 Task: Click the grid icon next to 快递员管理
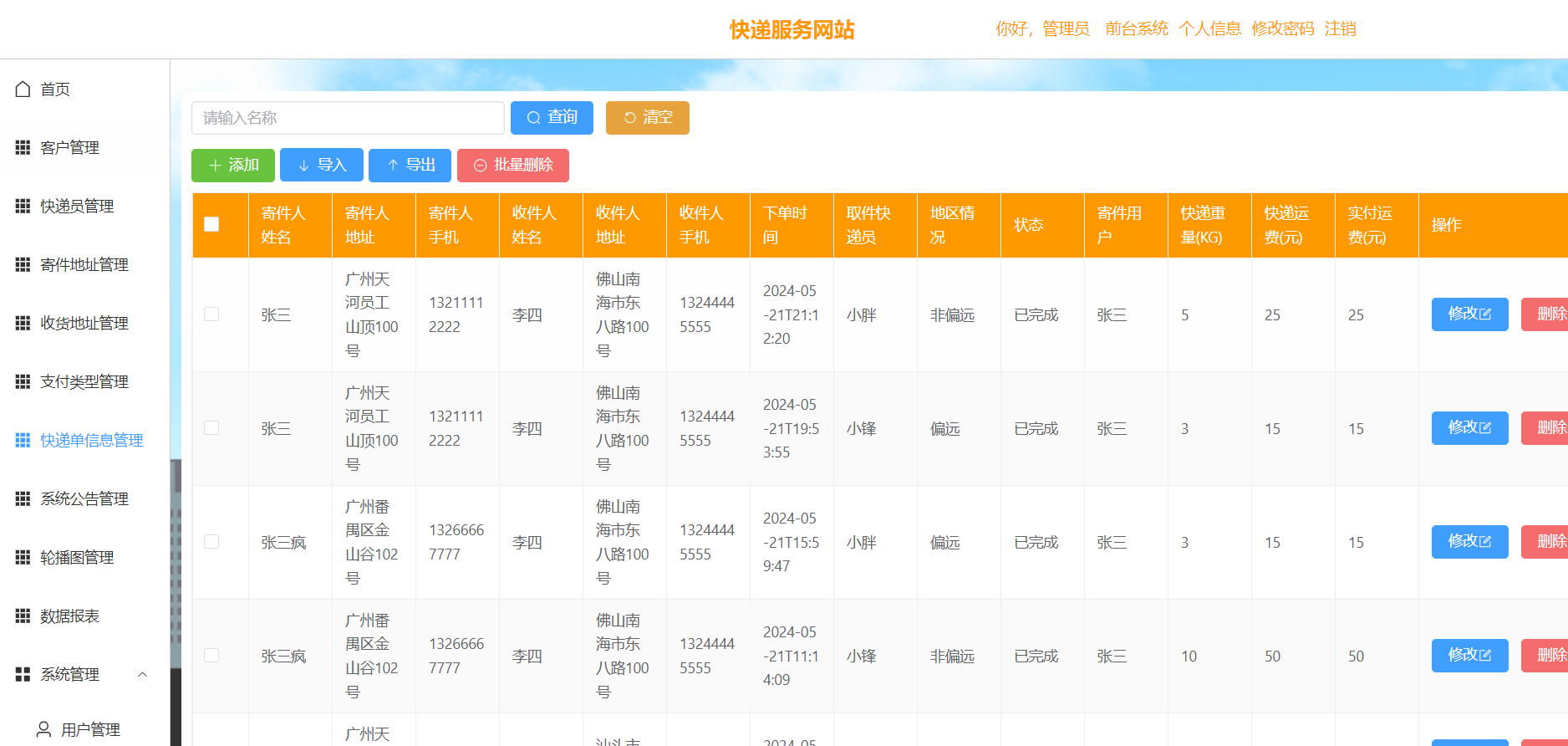(23, 206)
